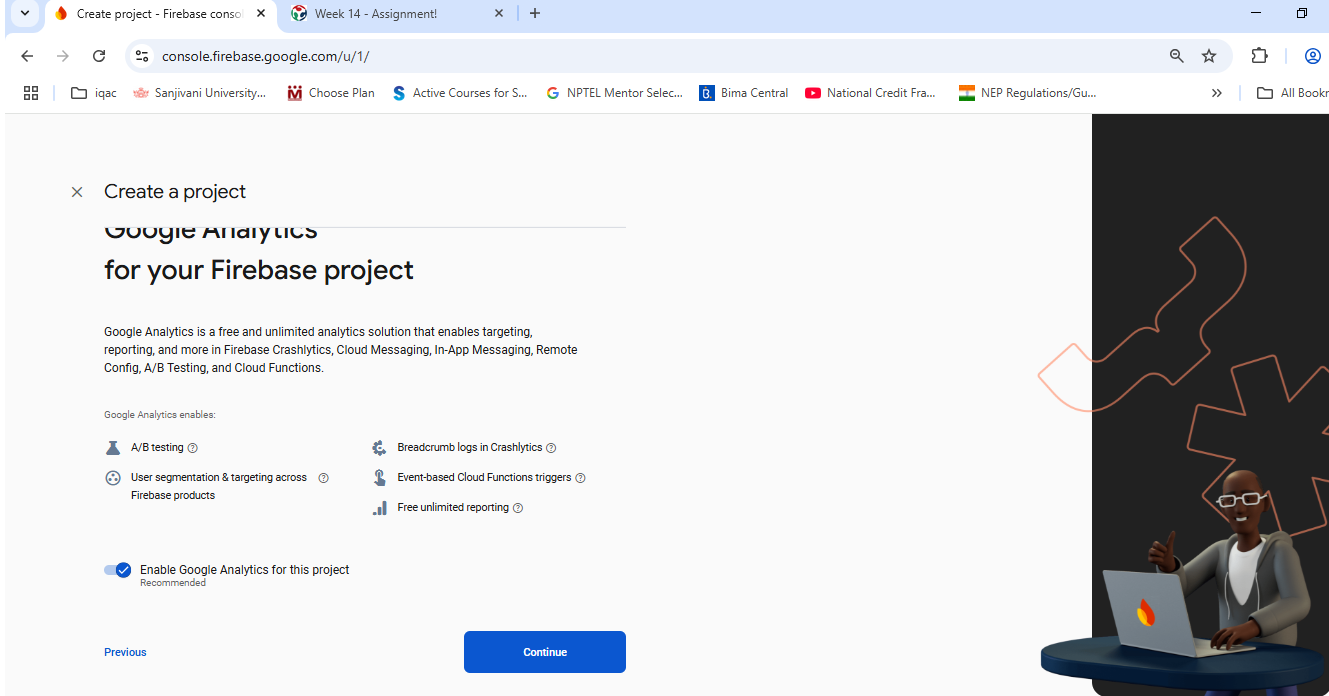This screenshot has width=1329, height=696.
Task: Open the Extensions puzzle icon
Action: [x=1260, y=56]
